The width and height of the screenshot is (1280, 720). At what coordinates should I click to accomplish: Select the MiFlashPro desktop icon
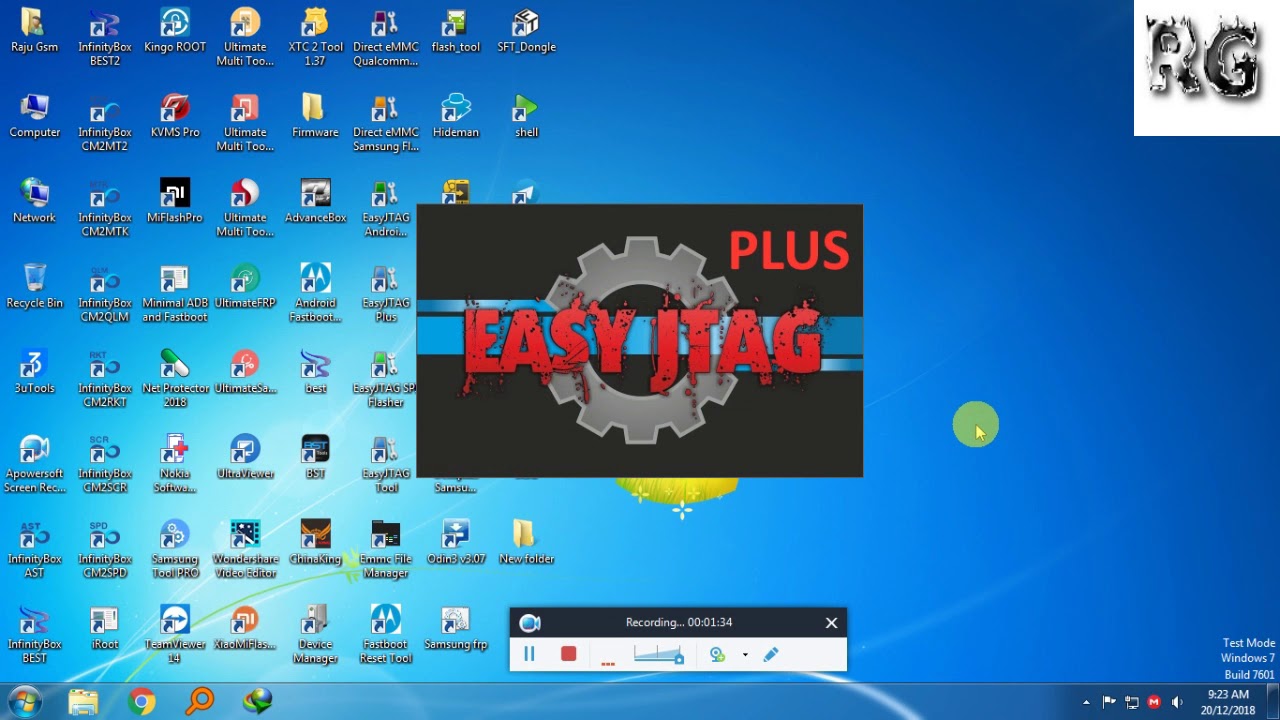click(x=175, y=201)
